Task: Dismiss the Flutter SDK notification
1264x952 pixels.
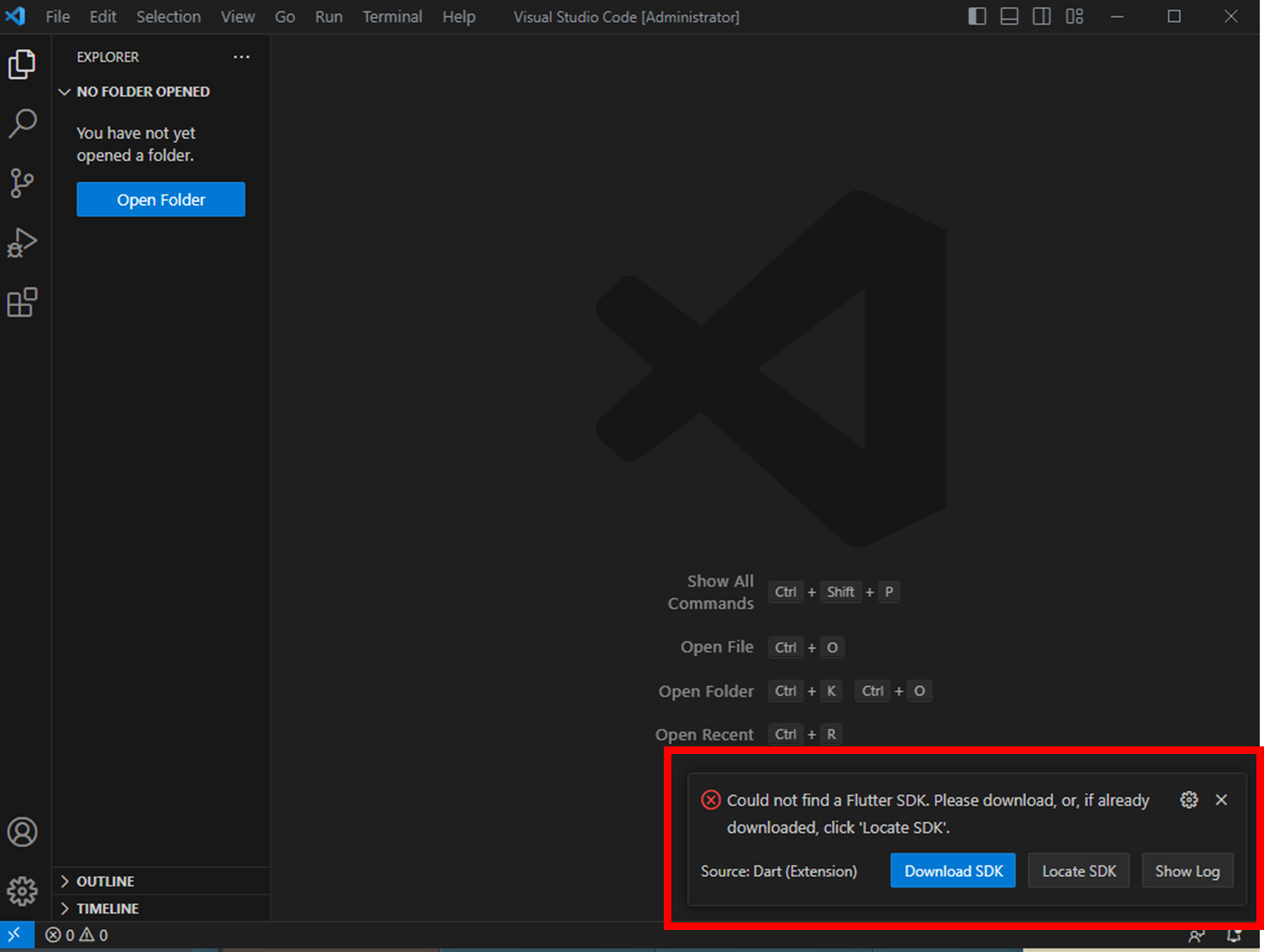Action: pos(1221,800)
